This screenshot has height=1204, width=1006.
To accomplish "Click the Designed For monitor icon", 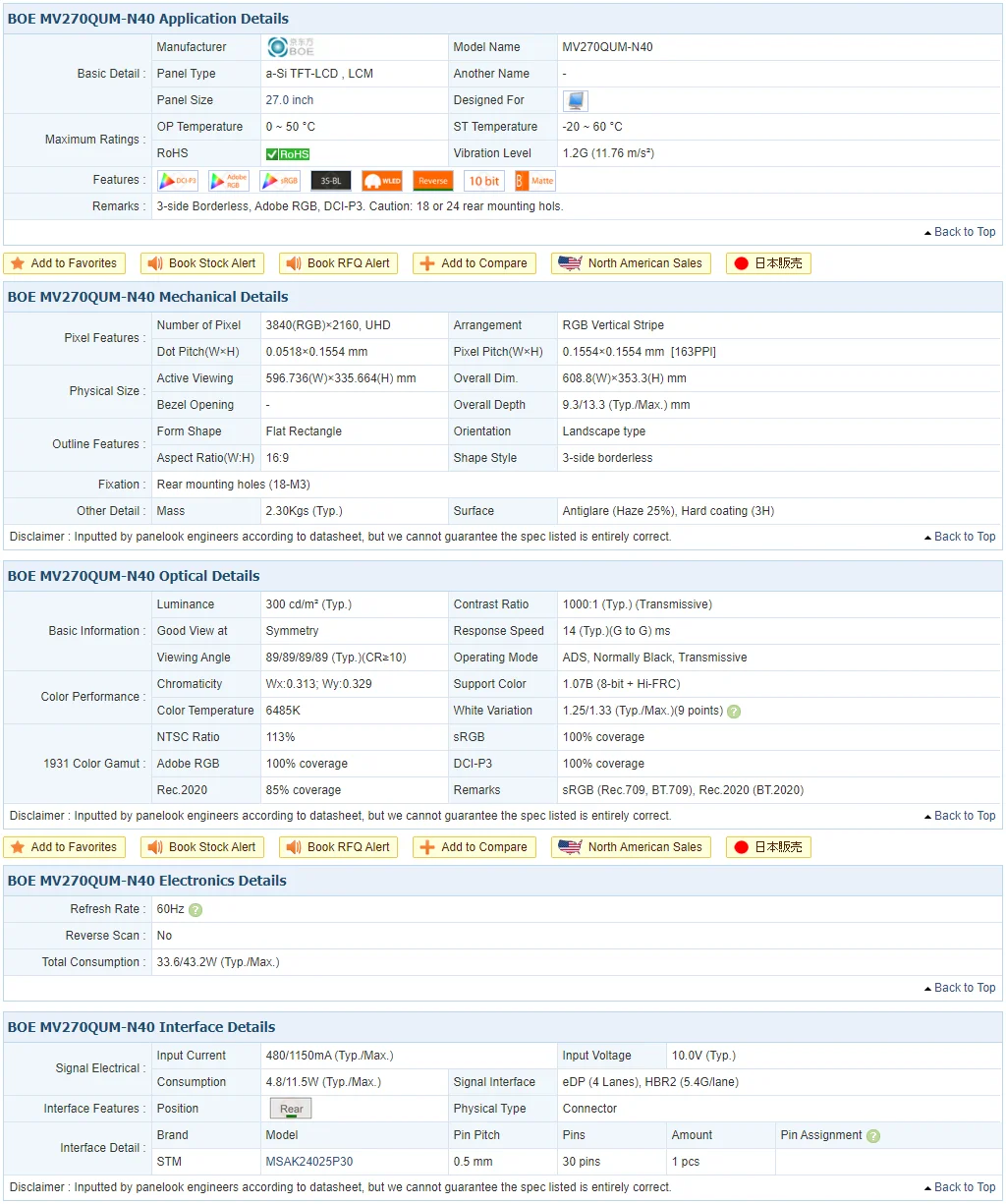I will click(x=576, y=100).
